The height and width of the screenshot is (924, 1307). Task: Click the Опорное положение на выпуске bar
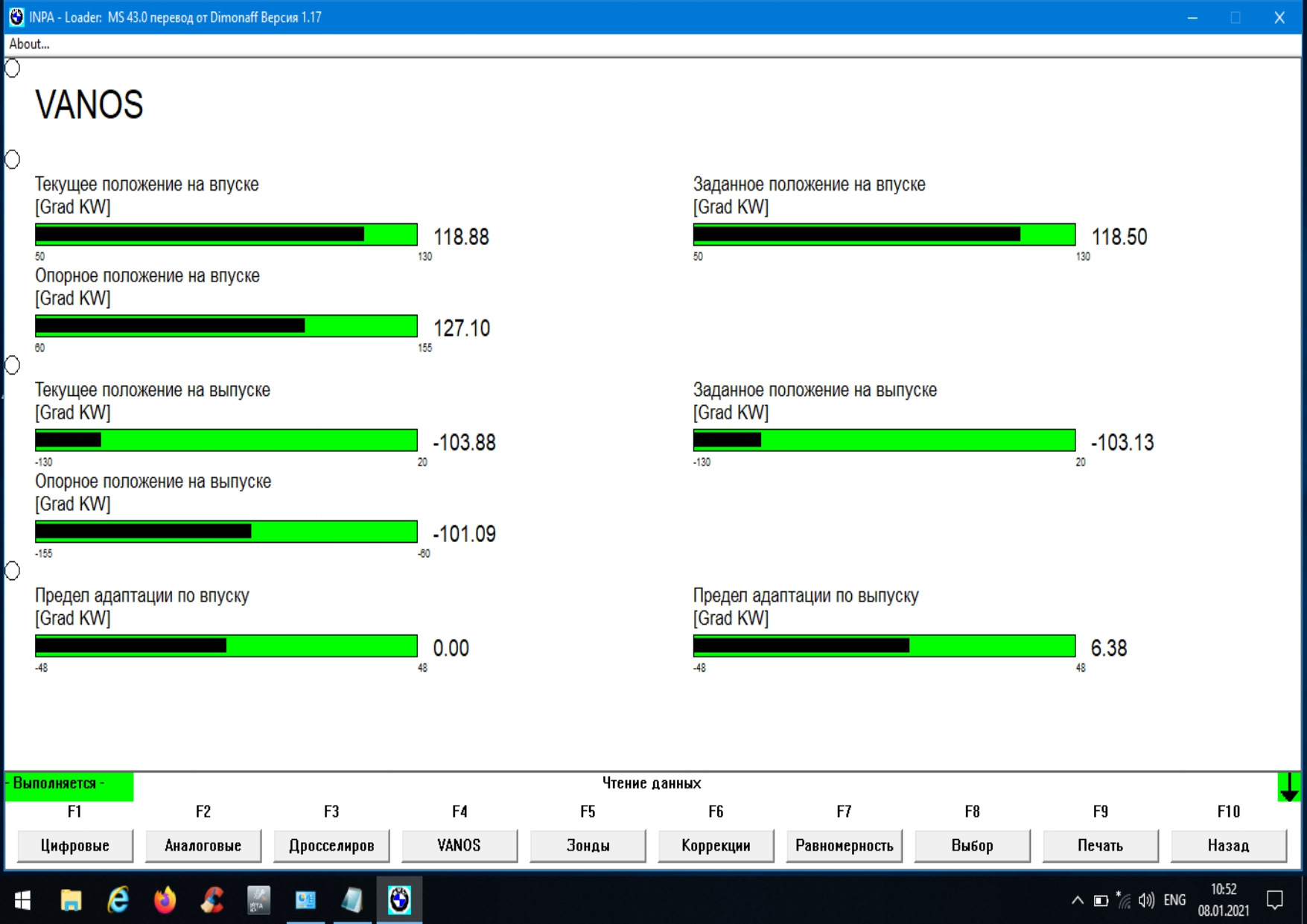click(226, 532)
